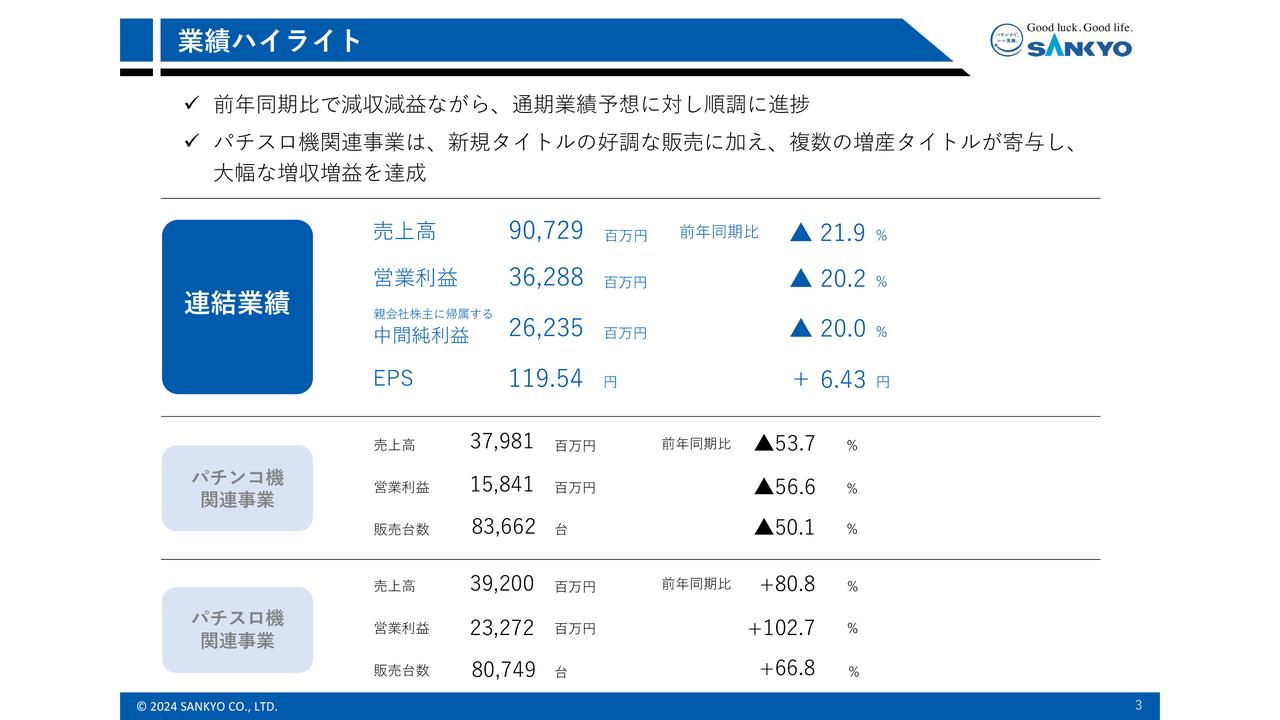Viewport: 1280px width, 720px height.
Task: Select pachinko operating profit 15,841
Action: point(502,484)
